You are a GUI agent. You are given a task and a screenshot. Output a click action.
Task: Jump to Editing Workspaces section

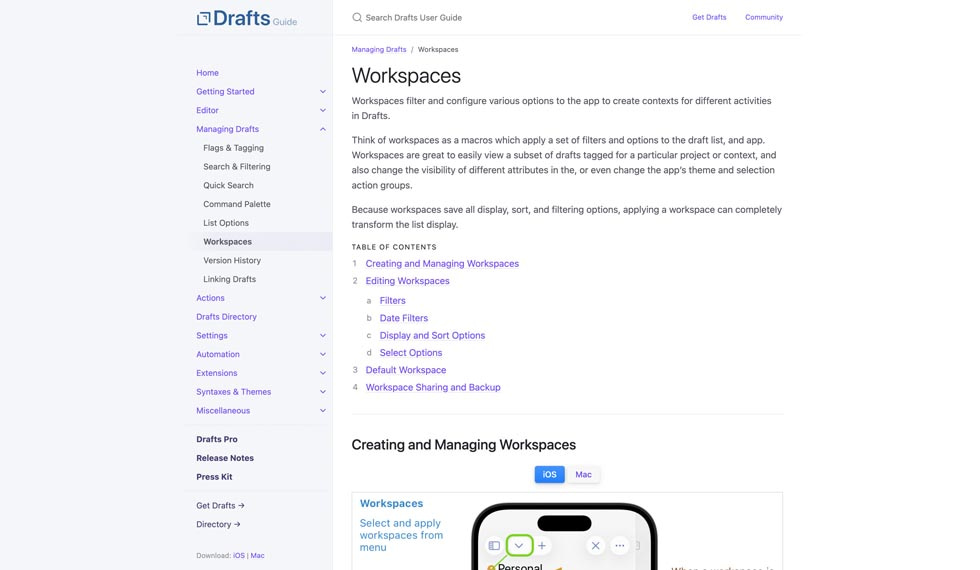[x=408, y=281]
